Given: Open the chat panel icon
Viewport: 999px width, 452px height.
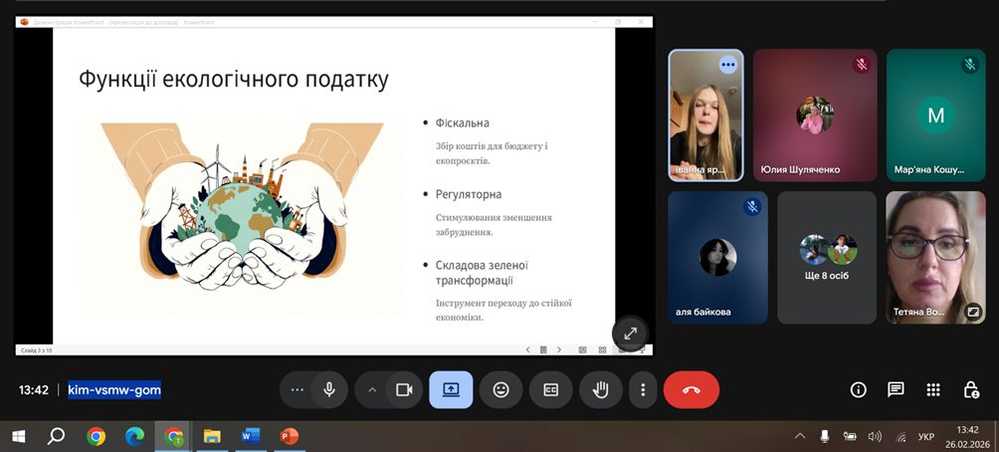Looking at the screenshot, I should tap(895, 390).
